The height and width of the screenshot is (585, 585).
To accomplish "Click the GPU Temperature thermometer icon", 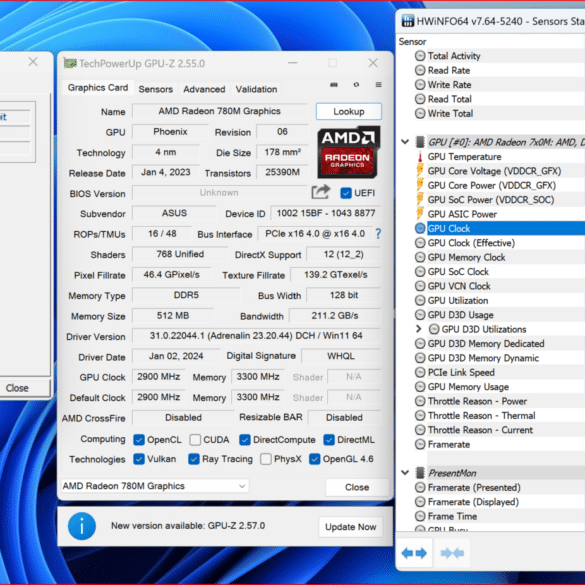I will click(420, 157).
